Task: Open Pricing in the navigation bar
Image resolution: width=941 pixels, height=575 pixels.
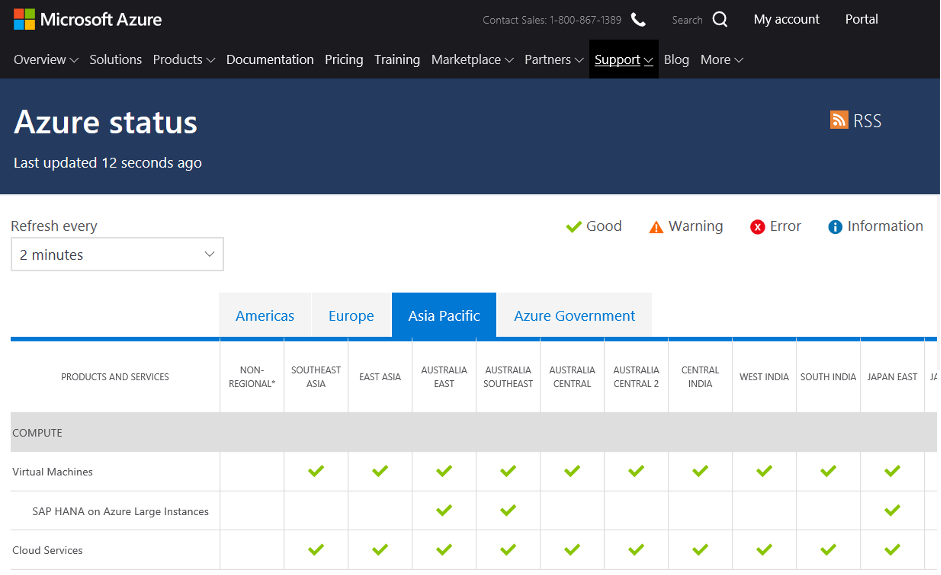Action: 344,59
